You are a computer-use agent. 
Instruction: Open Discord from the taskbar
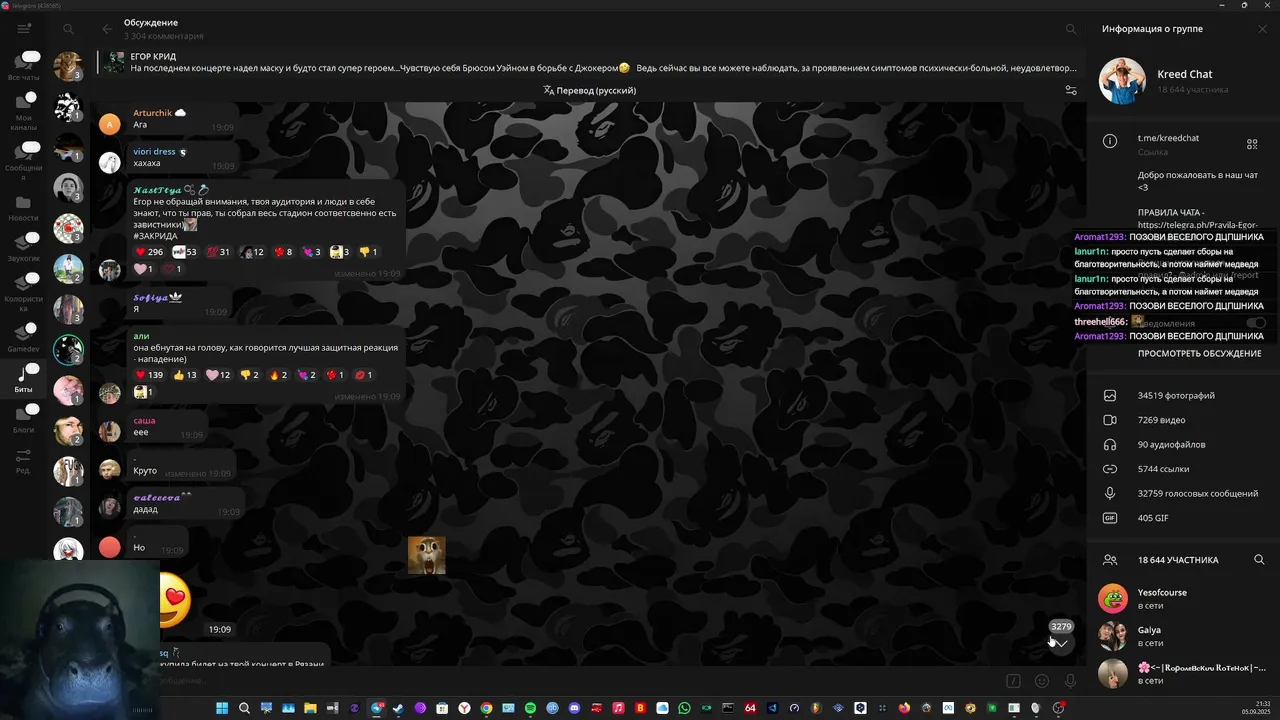tap(574, 708)
